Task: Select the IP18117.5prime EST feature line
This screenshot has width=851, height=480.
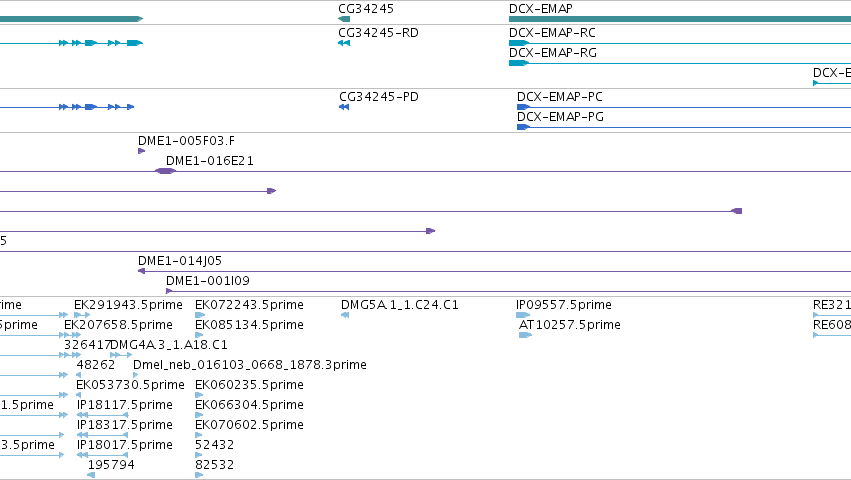Action: tap(103, 415)
